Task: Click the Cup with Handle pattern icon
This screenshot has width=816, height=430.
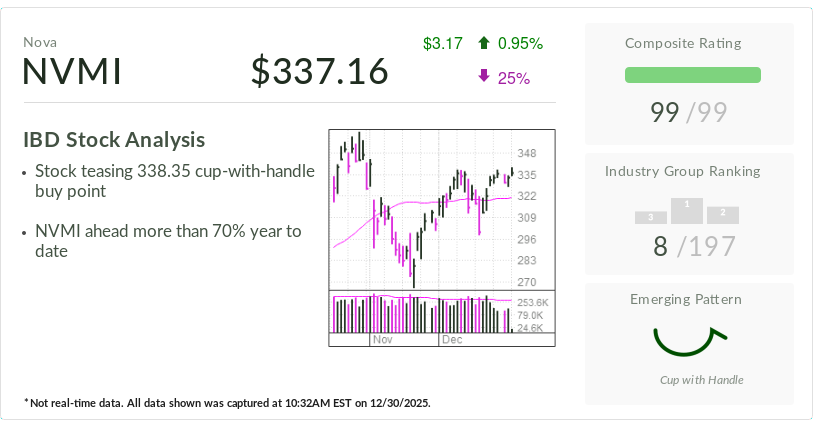Action: coord(688,340)
